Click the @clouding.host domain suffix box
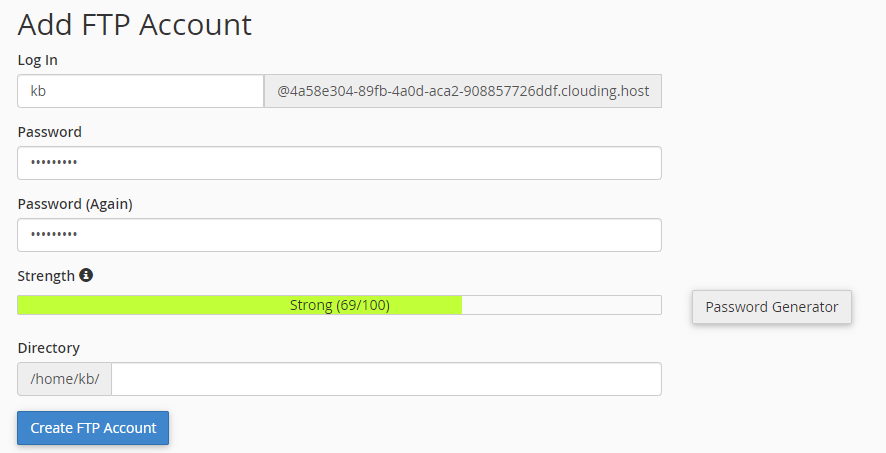Screen dimensions: 886x453 463,91
